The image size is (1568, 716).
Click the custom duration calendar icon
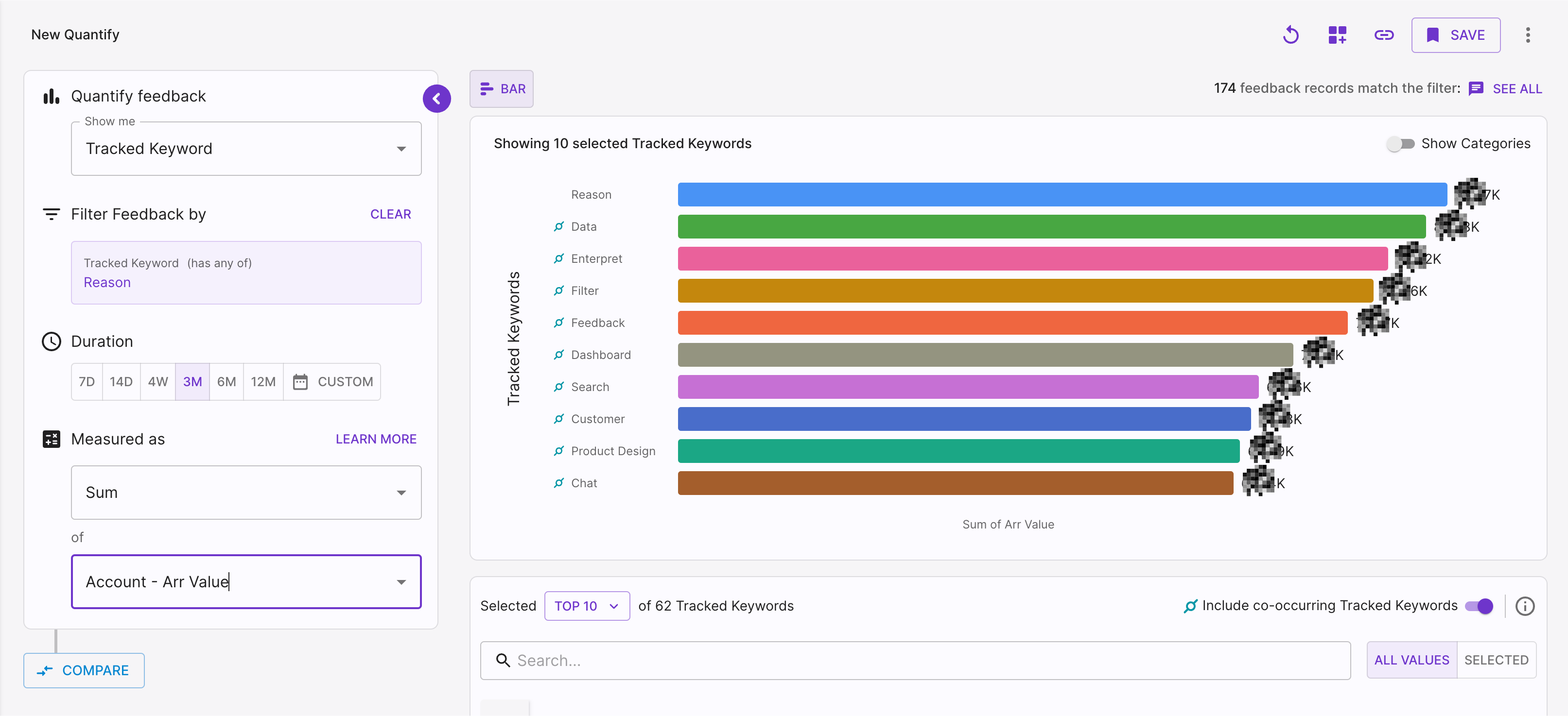coord(300,381)
